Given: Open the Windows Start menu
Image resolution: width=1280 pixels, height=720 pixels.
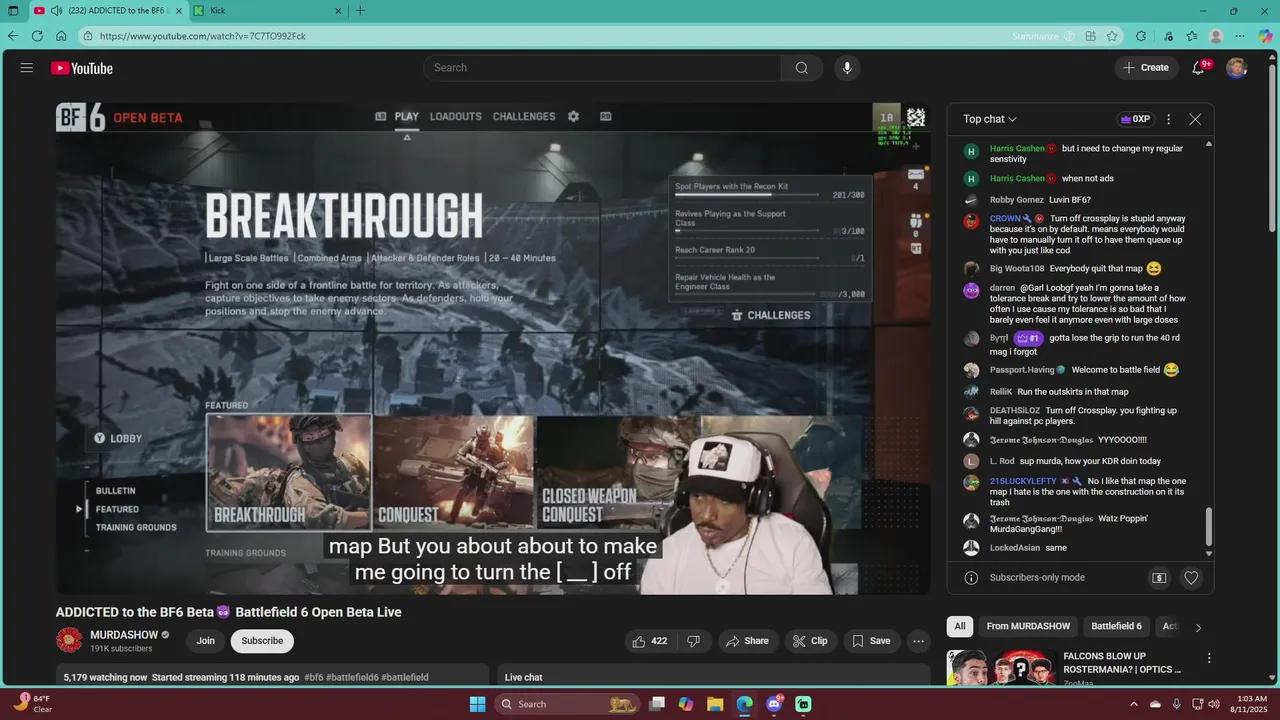Looking at the screenshot, I should coord(477,704).
